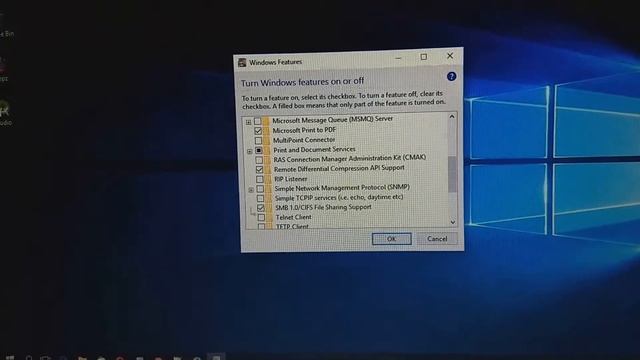Confirm changes with the OK button

click(391, 239)
